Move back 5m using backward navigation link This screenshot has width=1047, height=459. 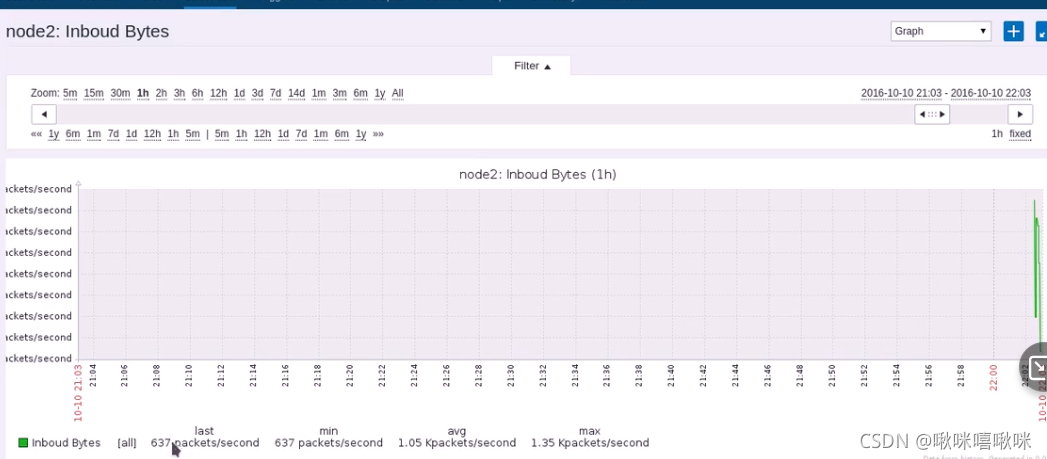click(x=192, y=134)
